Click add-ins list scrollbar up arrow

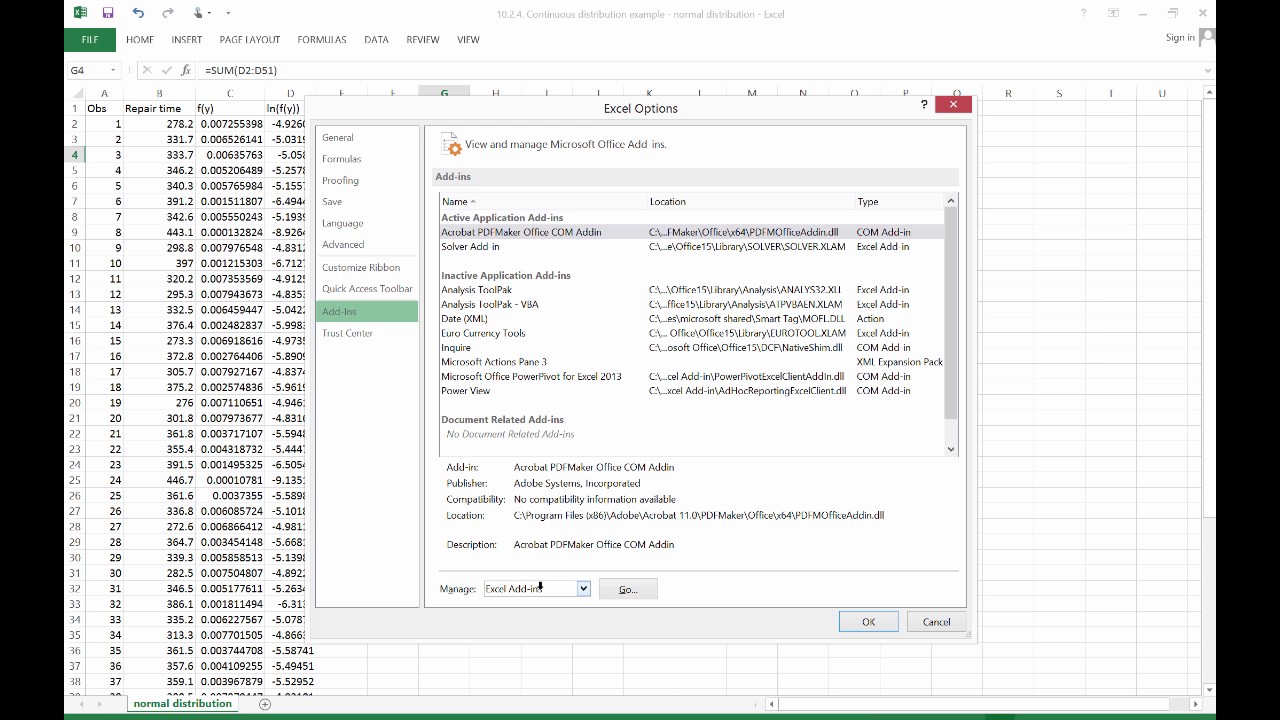point(951,201)
